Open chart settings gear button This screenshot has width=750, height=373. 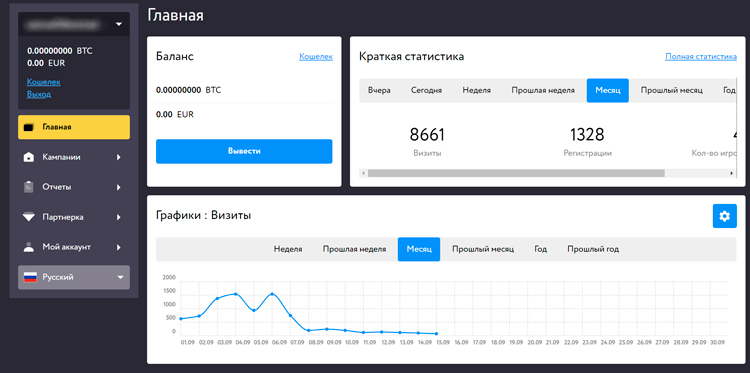click(x=725, y=216)
